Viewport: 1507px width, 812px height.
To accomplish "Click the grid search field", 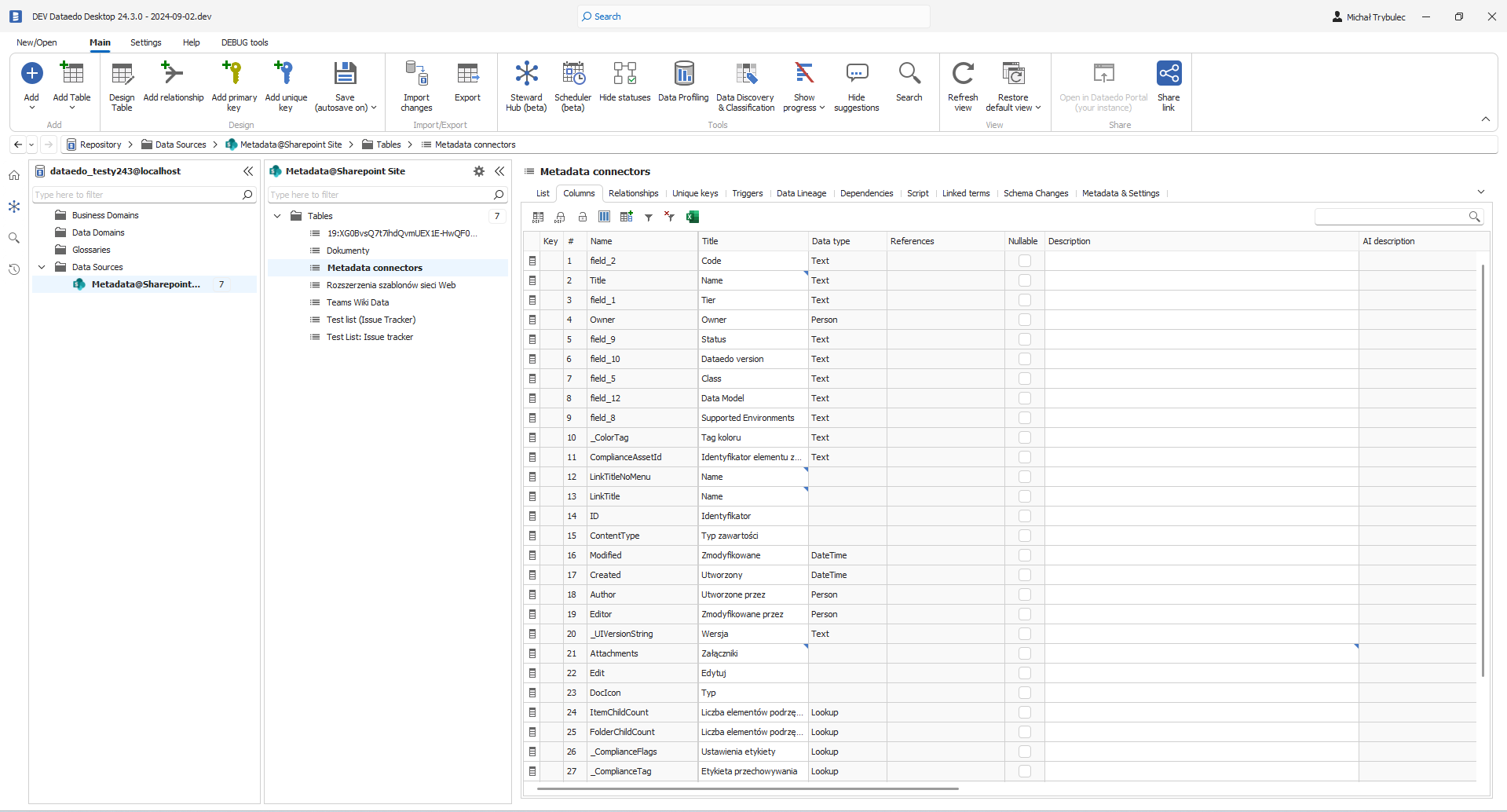I will click(x=1399, y=217).
